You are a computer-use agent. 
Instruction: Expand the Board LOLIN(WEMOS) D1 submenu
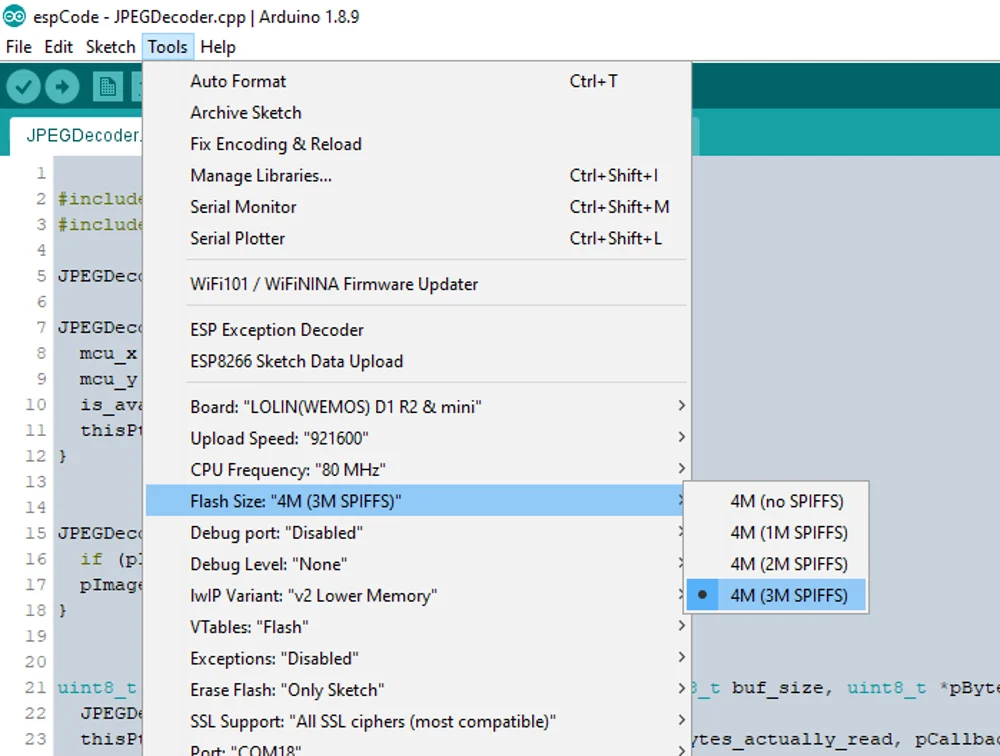[x=417, y=406]
